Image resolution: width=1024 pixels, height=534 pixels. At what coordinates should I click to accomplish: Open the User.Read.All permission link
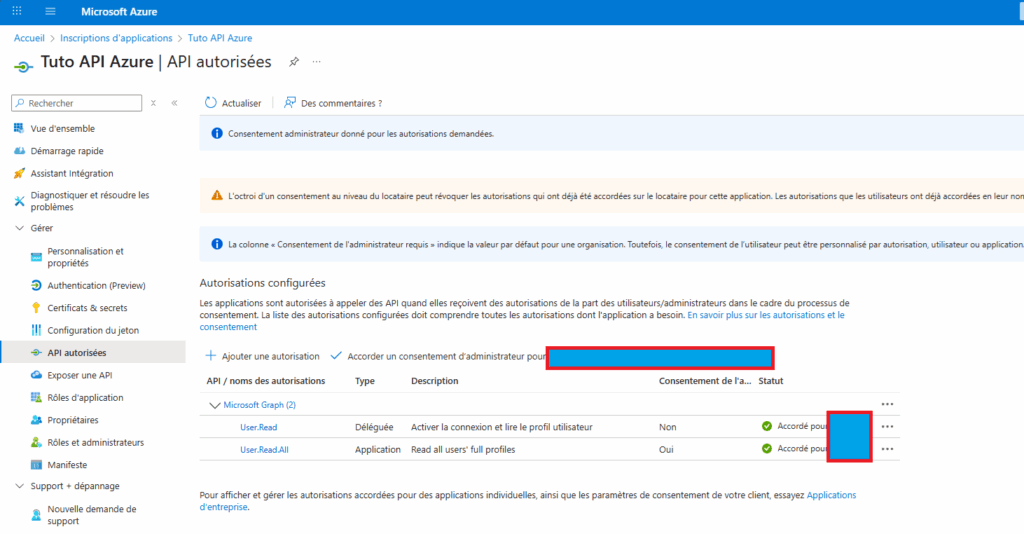pos(264,450)
